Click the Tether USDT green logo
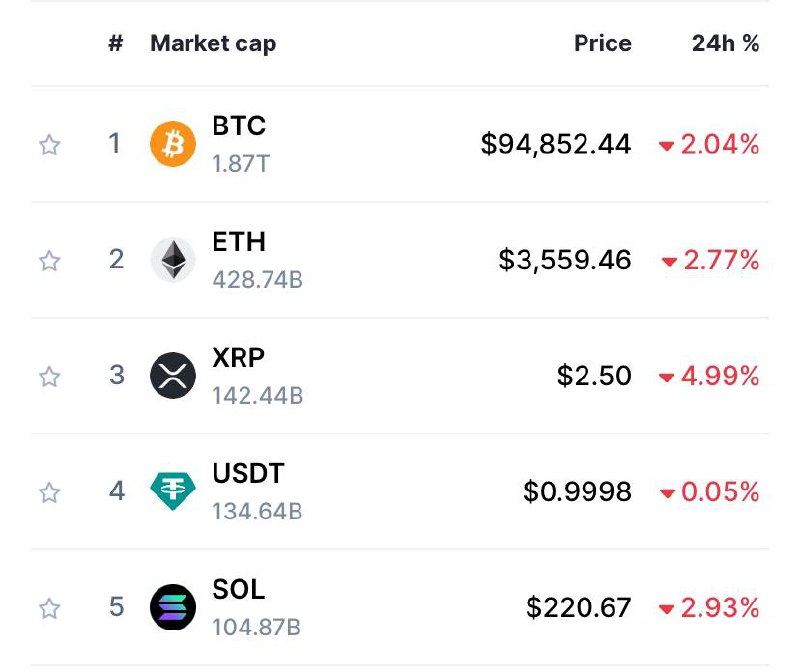This screenshot has width=800, height=672. [x=172, y=491]
